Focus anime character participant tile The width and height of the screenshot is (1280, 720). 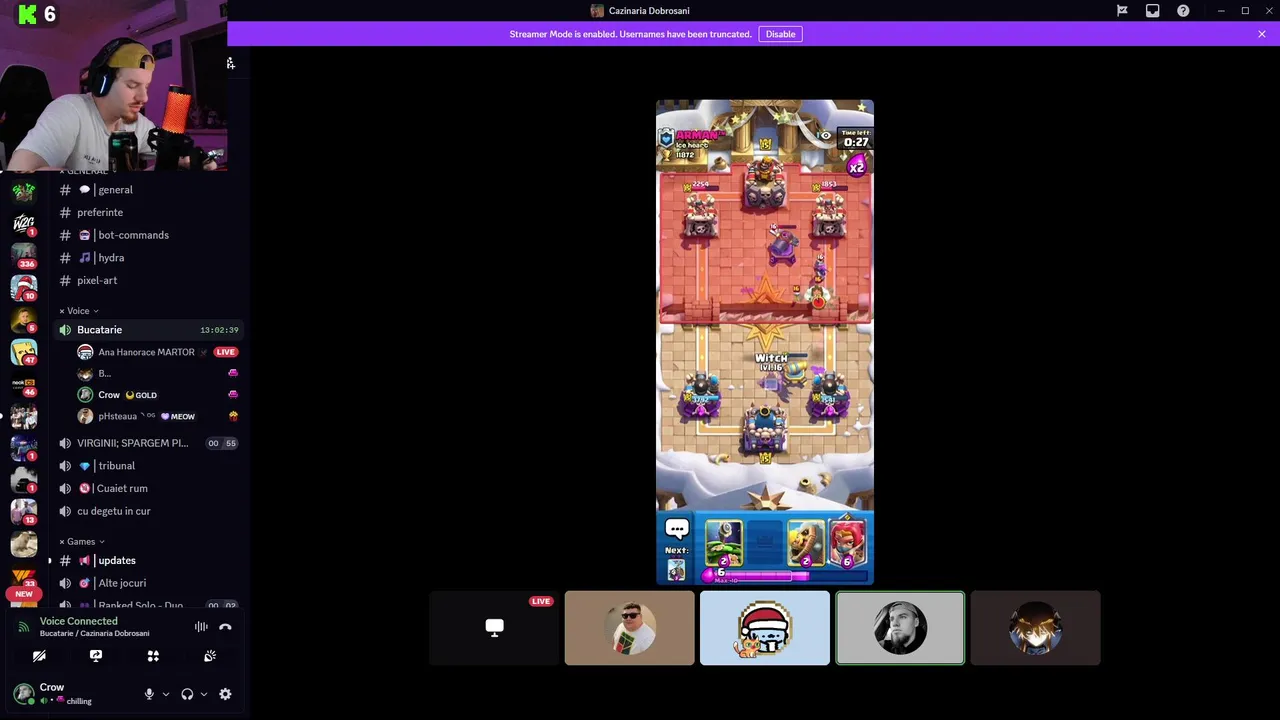click(1035, 628)
